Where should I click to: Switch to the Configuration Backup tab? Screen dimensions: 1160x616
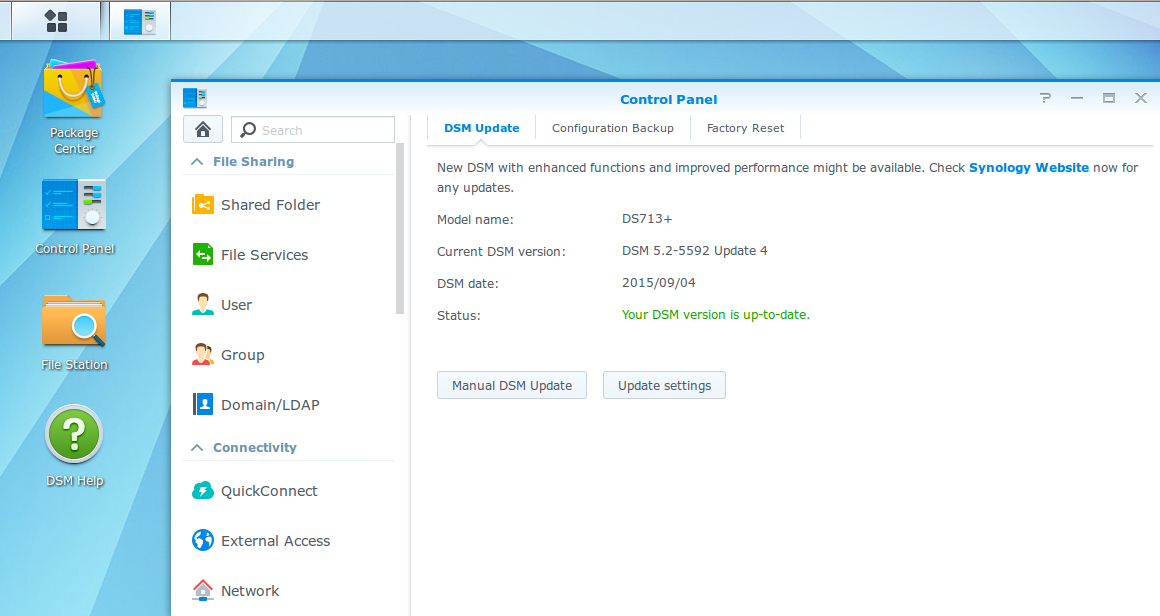point(613,128)
